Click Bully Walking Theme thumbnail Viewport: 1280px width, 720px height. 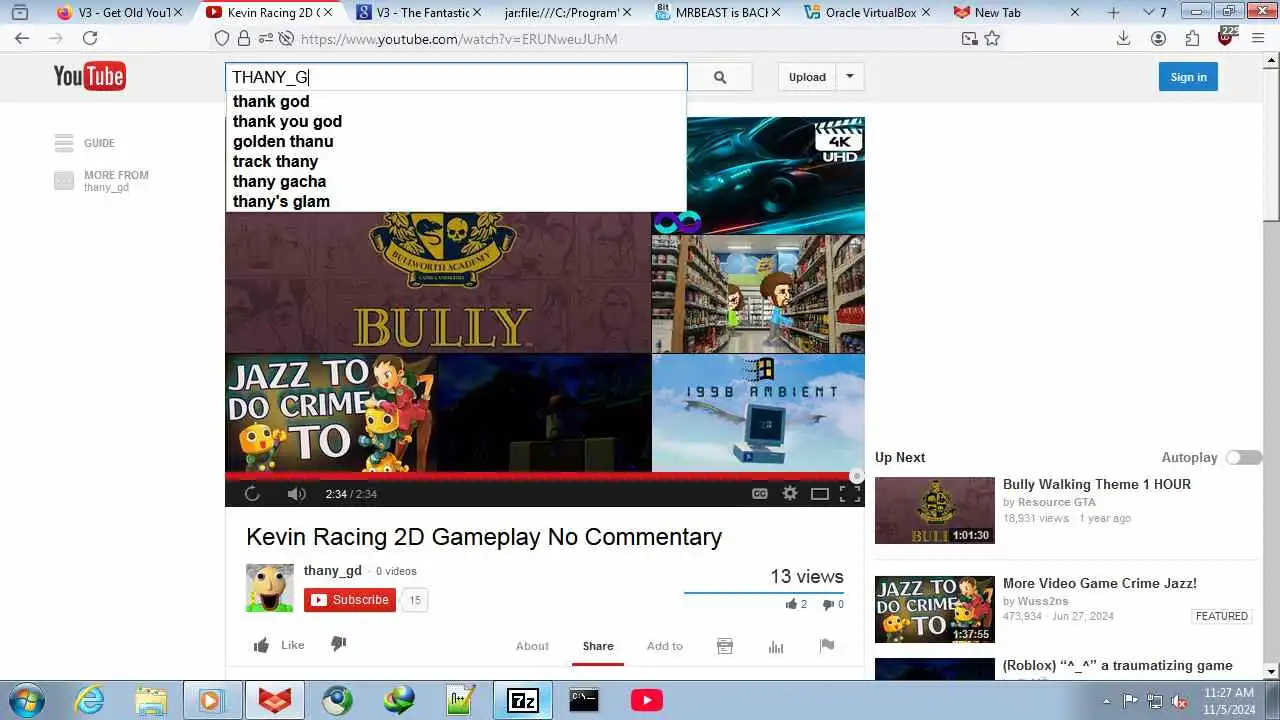click(x=935, y=510)
